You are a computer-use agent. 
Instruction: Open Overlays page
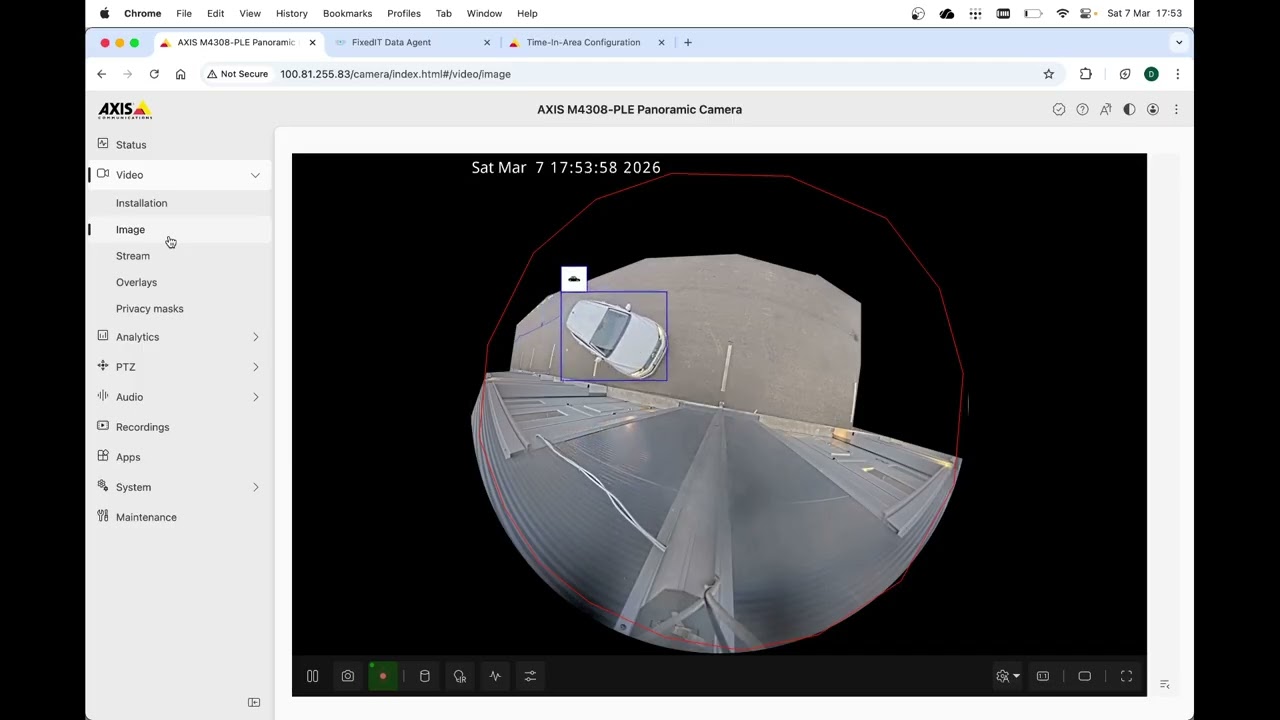[x=136, y=282]
